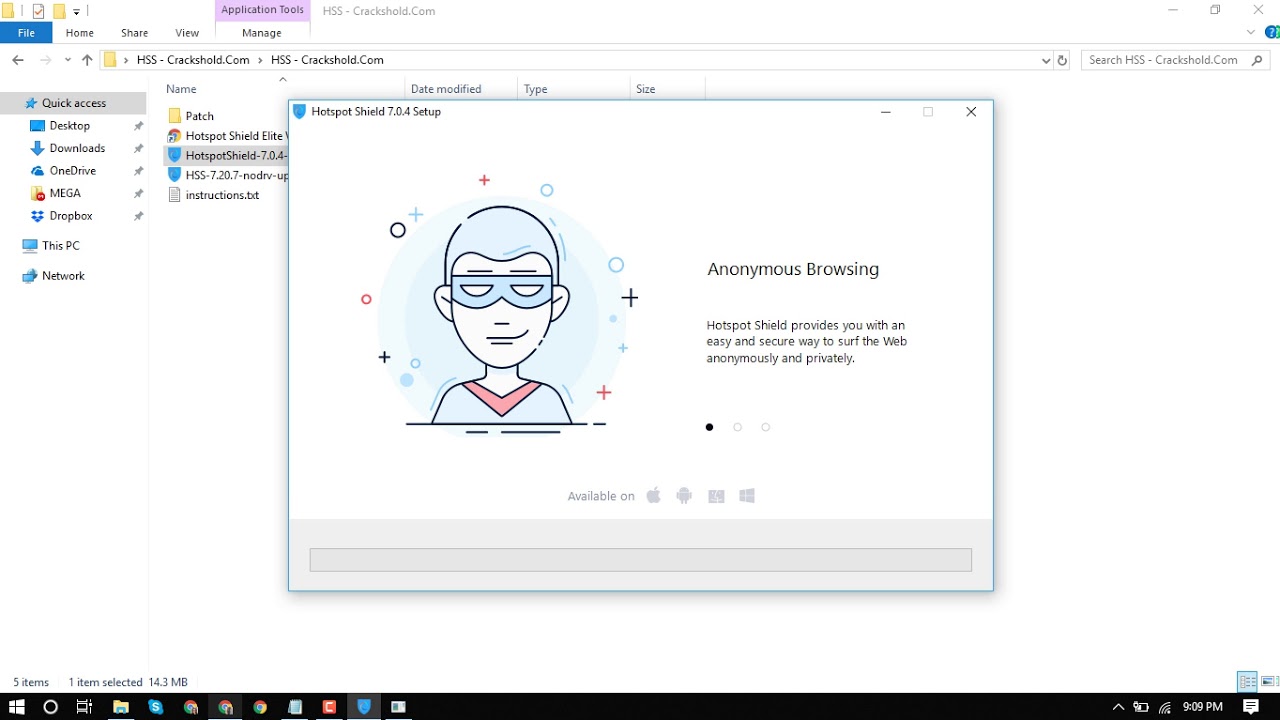
Task: Switch to details view layout icon
Action: pos(1247,682)
